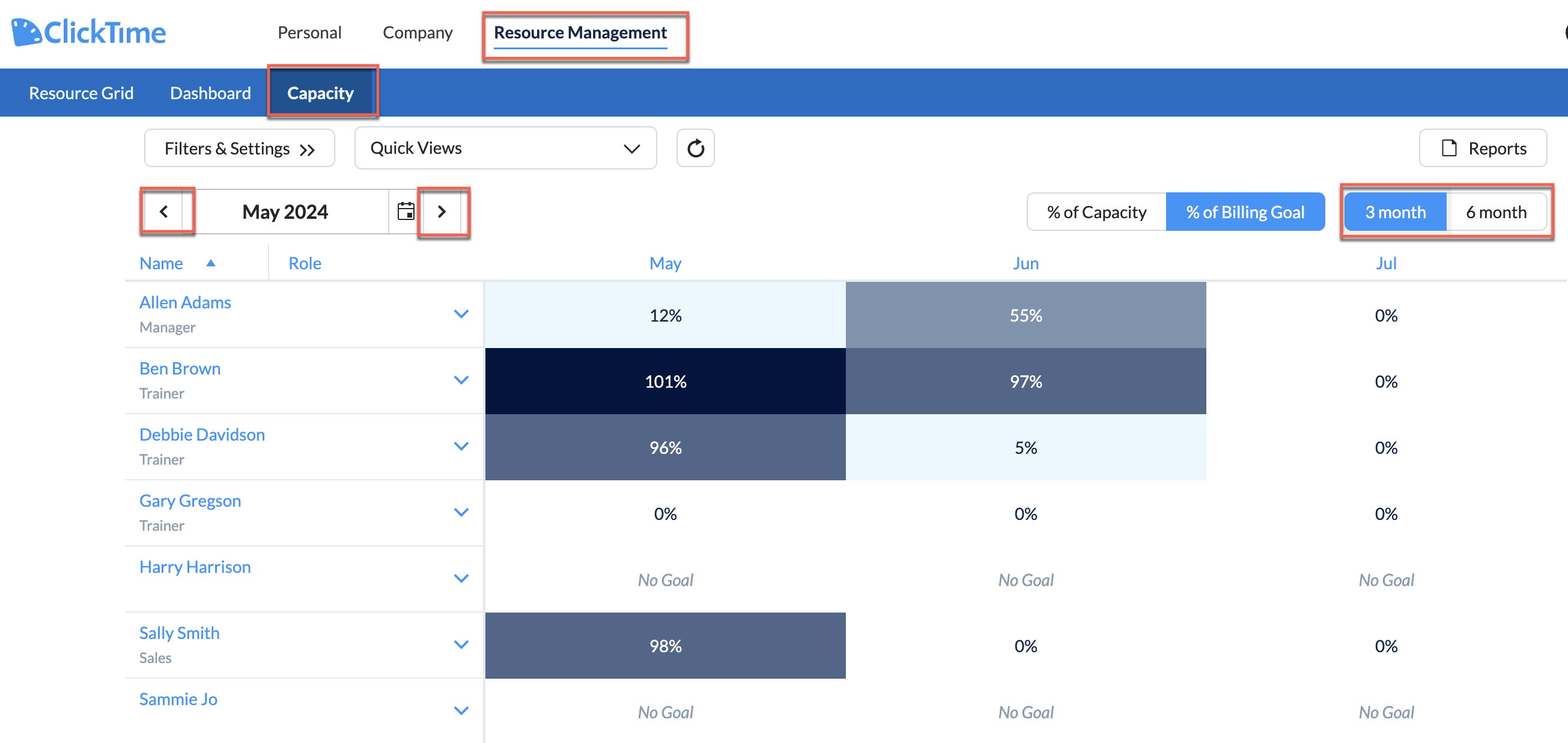
Task: Select the 3 month range
Action: [x=1395, y=212]
